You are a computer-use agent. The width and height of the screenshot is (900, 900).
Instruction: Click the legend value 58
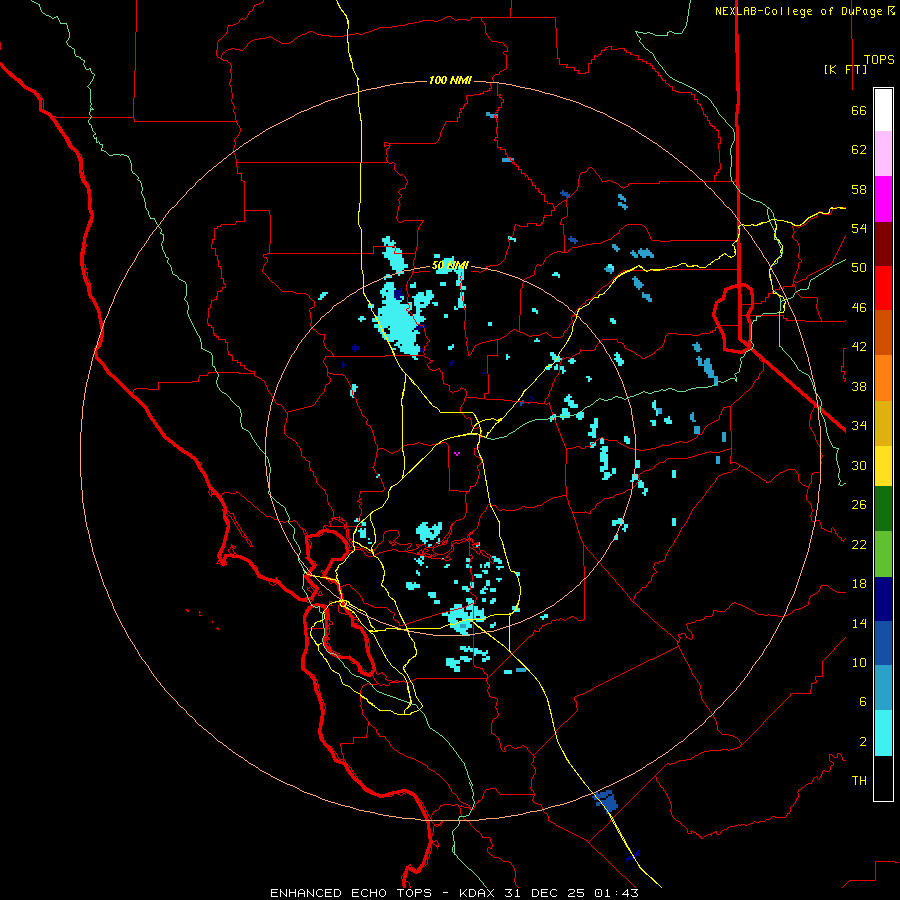click(859, 189)
